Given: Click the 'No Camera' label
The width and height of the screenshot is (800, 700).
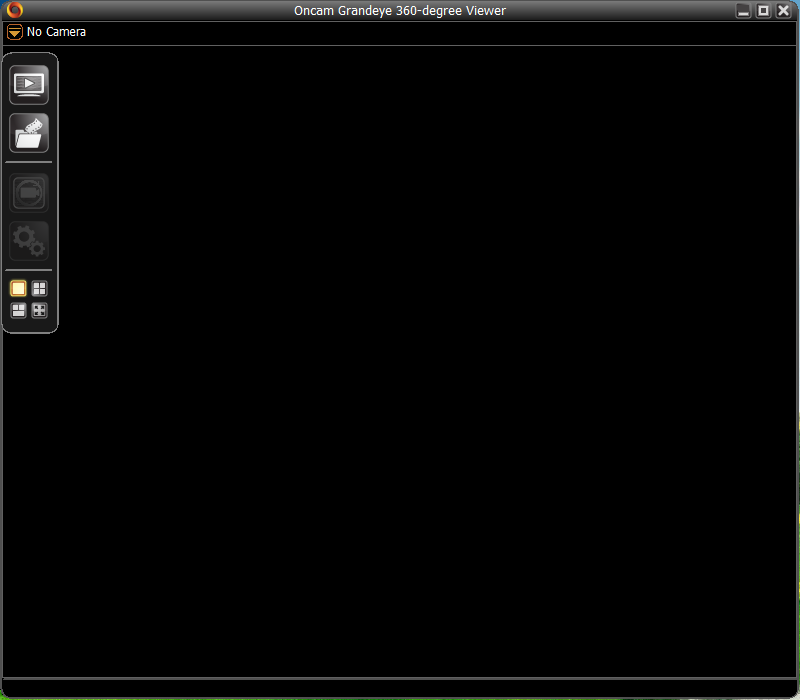Looking at the screenshot, I should click(56, 32).
